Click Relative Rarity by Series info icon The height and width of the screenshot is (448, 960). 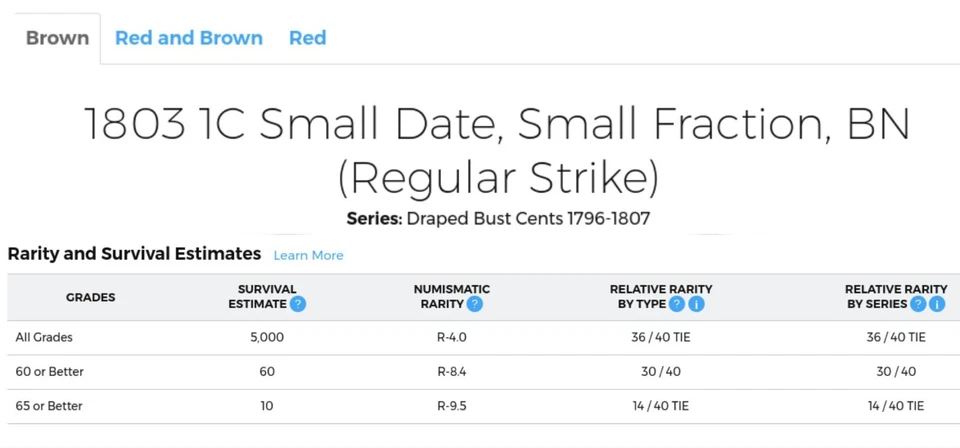click(x=937, y=304)
